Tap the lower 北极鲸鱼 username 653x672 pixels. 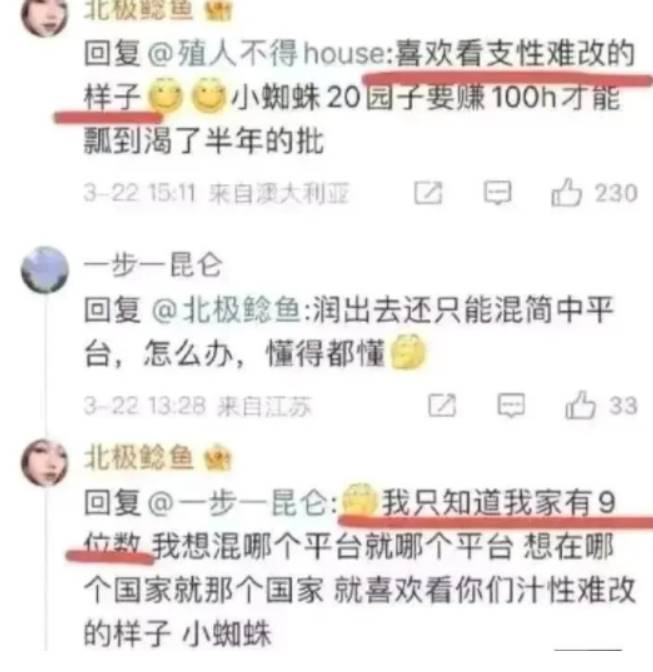click(138, 458)
